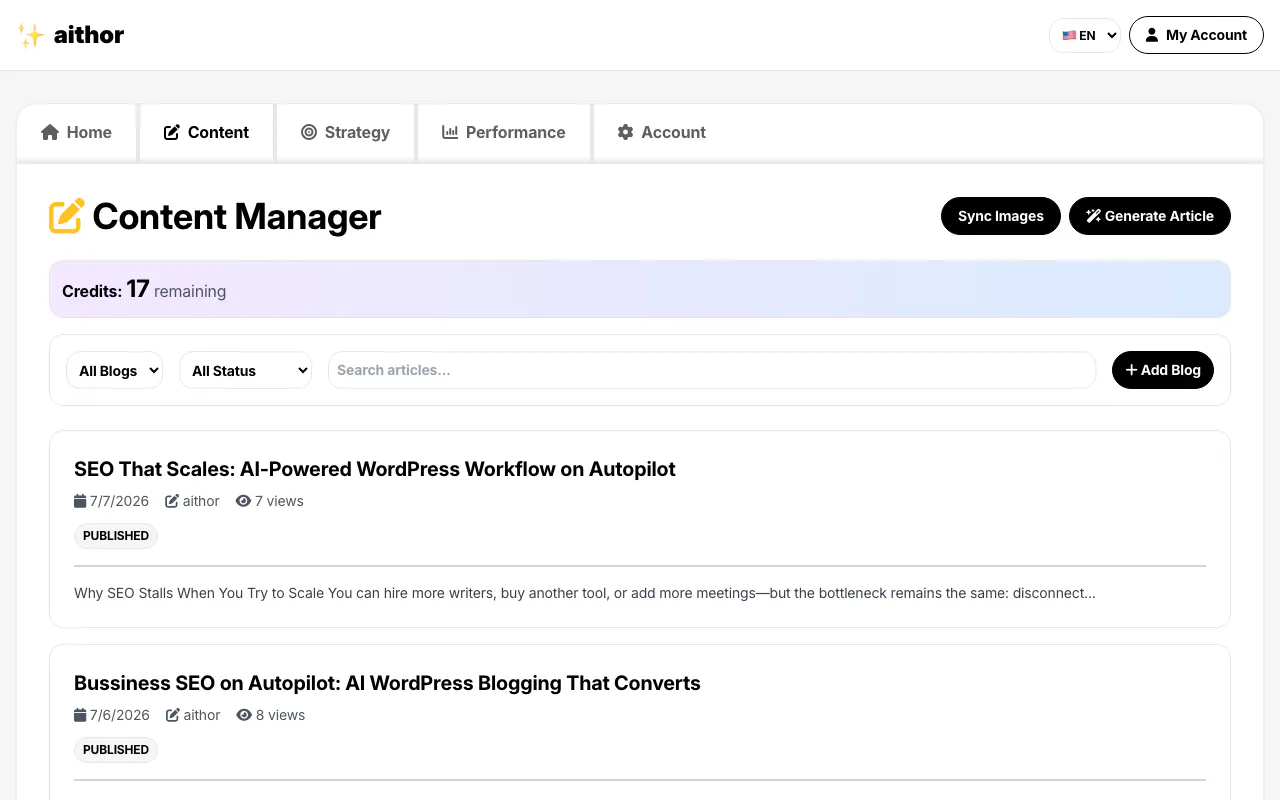The image size is (1280, 800).
Task: Click the Account tab gear icon
Action: [x=625, y=132]
